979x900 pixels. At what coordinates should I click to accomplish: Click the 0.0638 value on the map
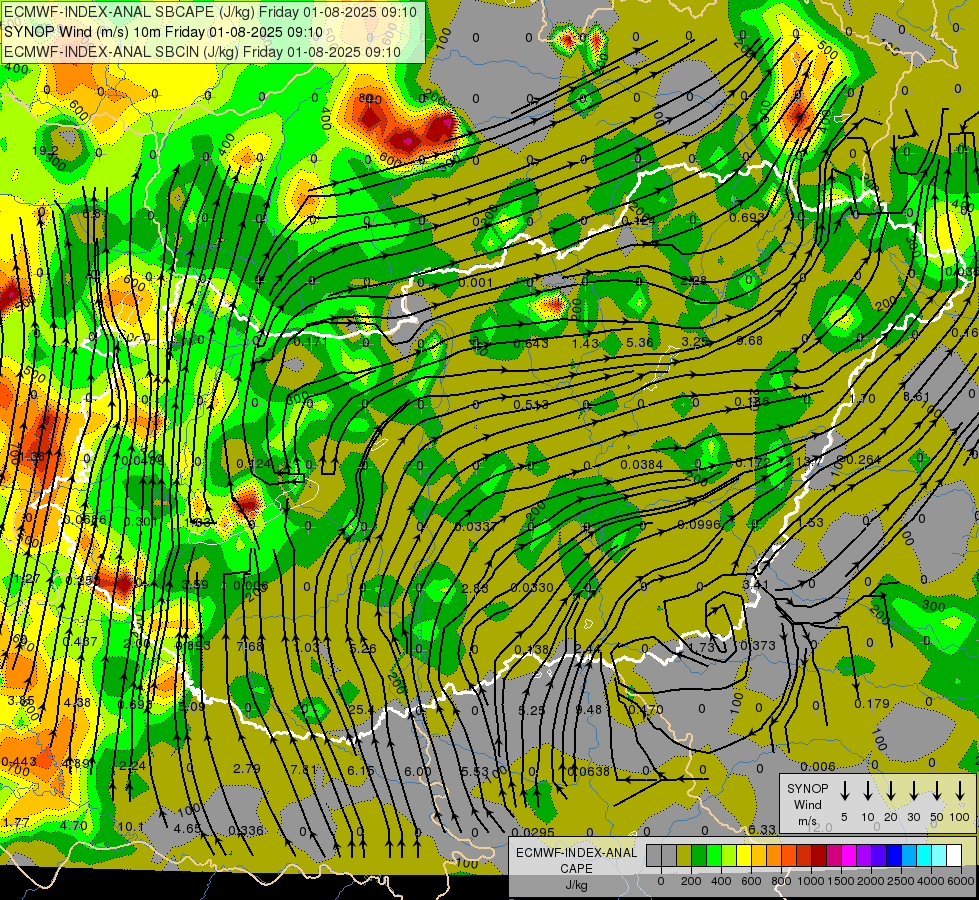coord(588,771)
